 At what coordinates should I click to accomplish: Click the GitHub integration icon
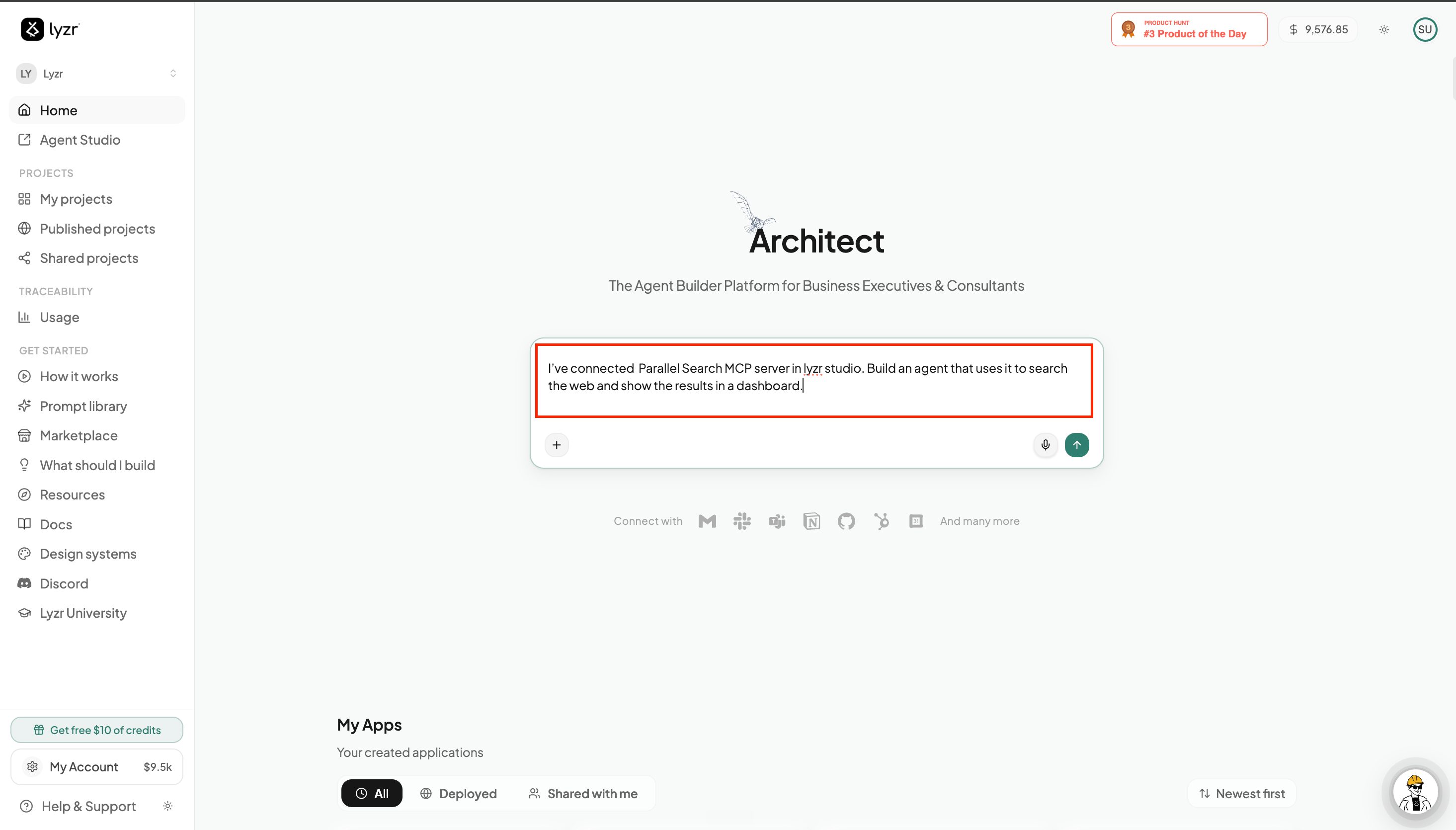[x=846, y=521]
